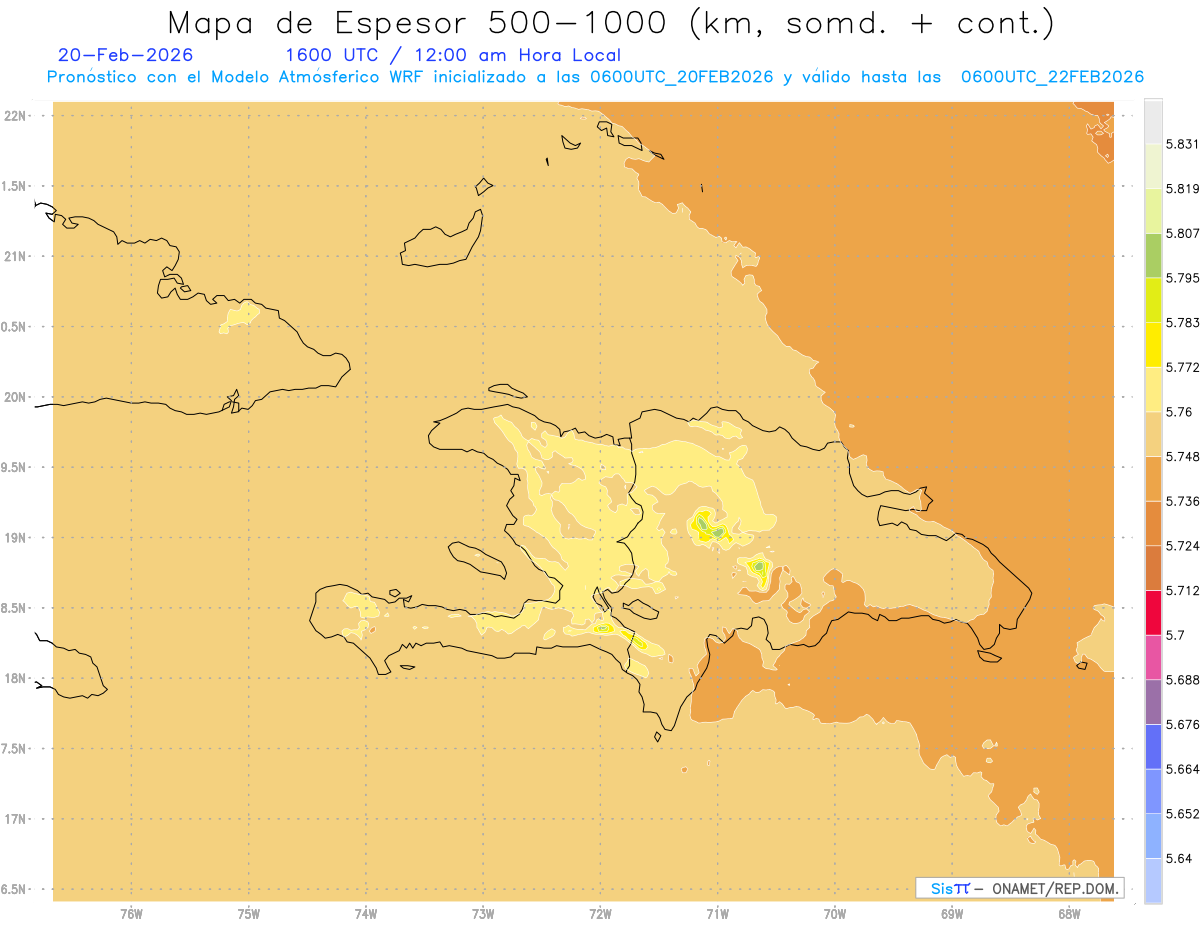Pick the blue swatch between 5.664 and 5.676
Viewport: 1200px width, 927px height.
(1153, 747)
